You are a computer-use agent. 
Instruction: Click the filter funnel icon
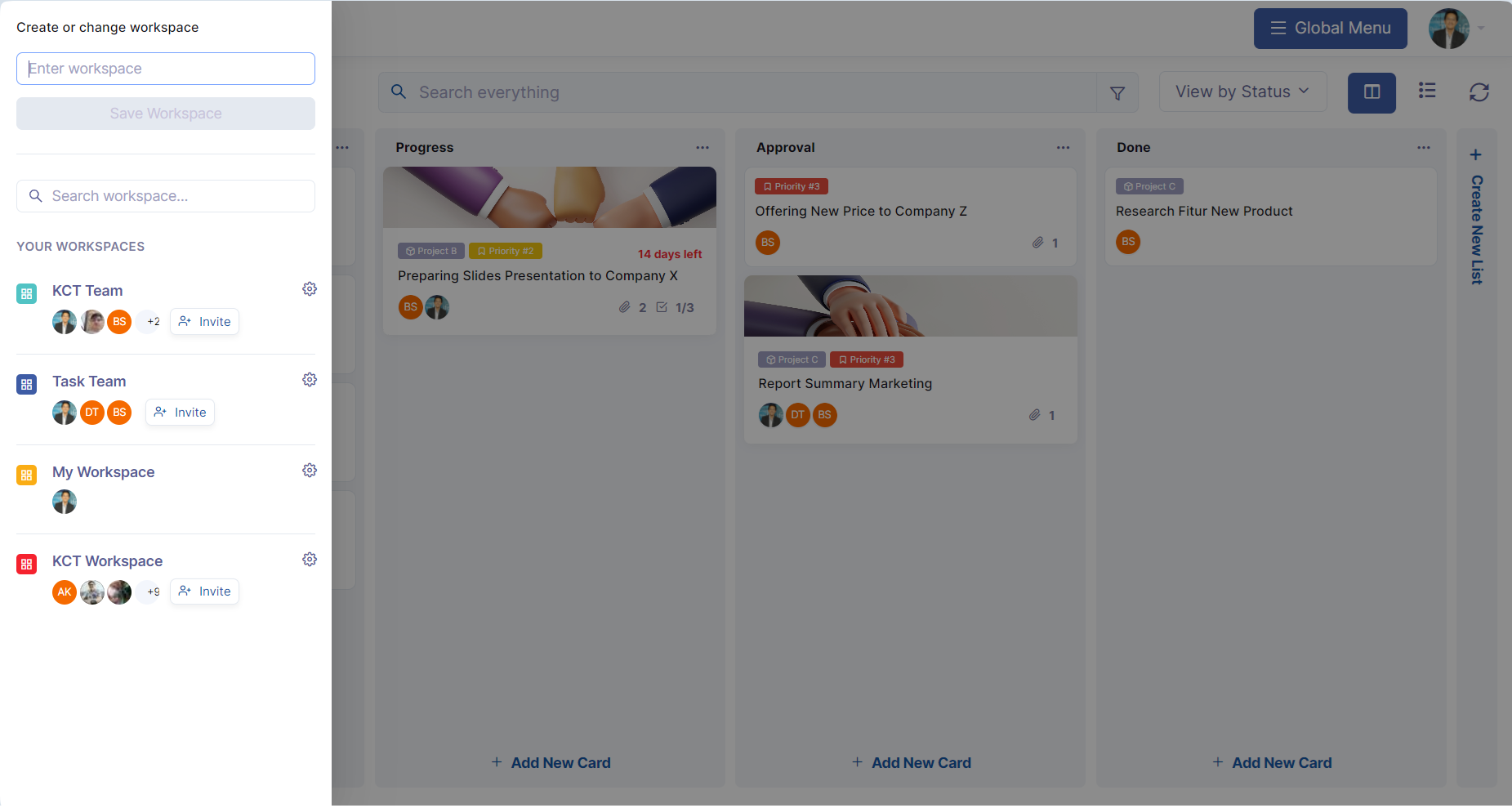(x=1117, y=93)
